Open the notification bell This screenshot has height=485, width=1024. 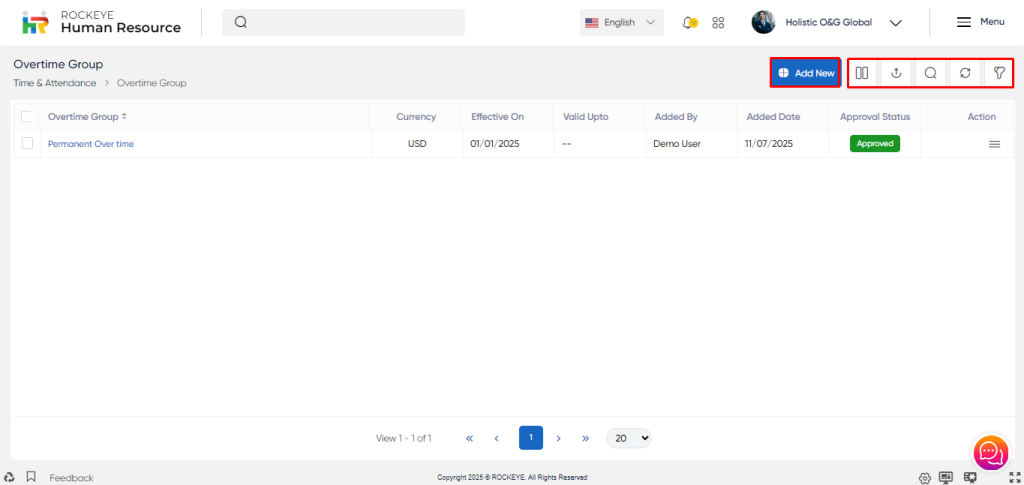[x=689, y=22]
